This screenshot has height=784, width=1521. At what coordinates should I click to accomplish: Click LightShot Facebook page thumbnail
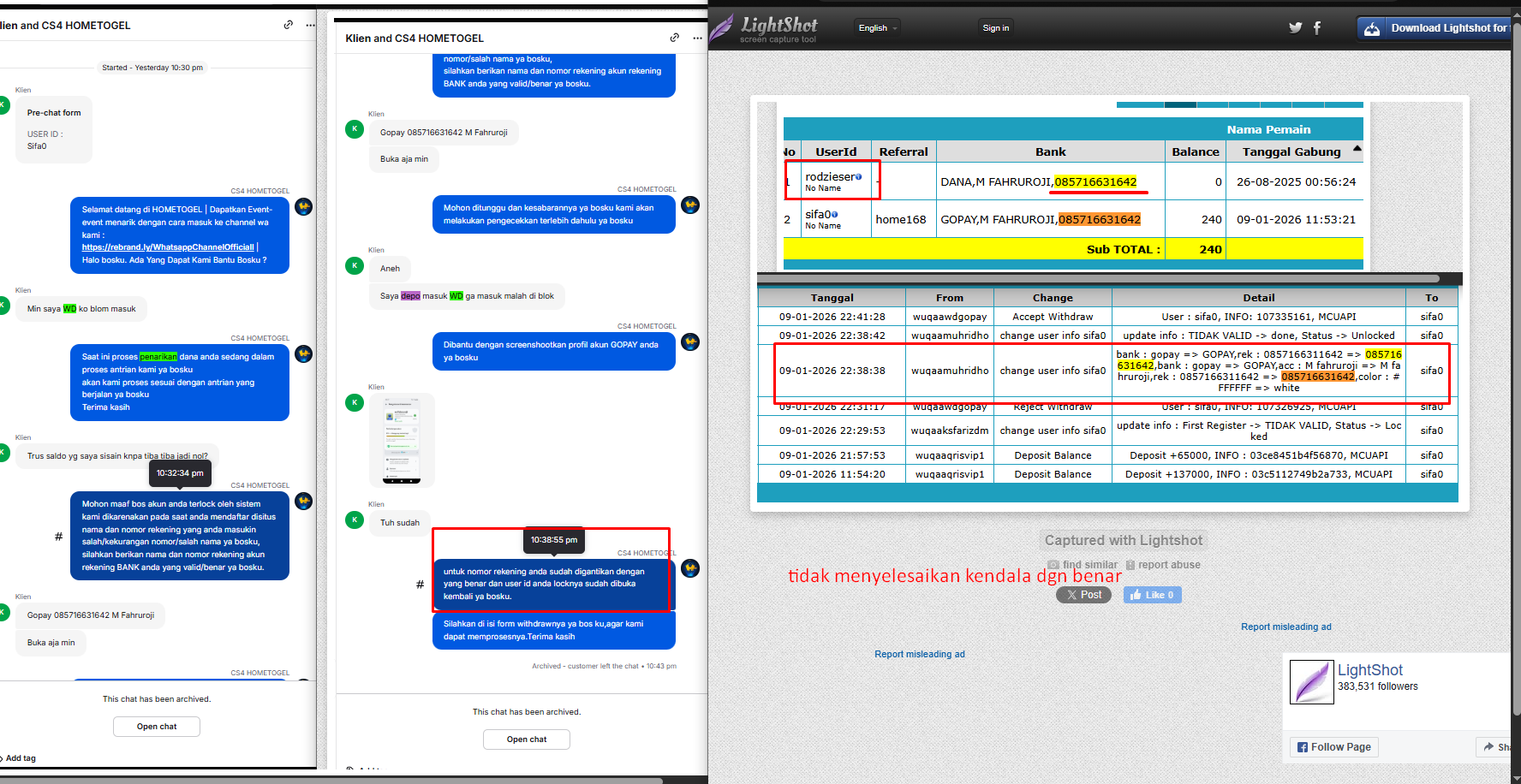click(1311, 682)
